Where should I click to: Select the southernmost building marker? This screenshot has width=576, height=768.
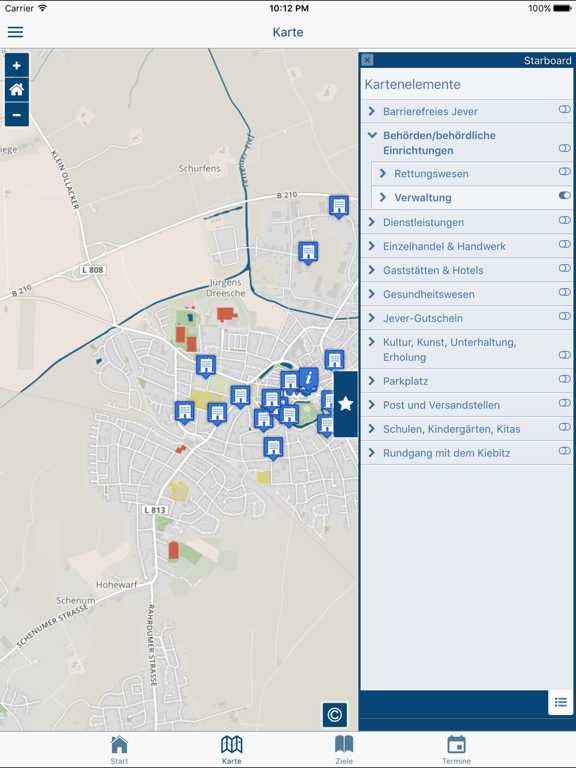[273, 448]
